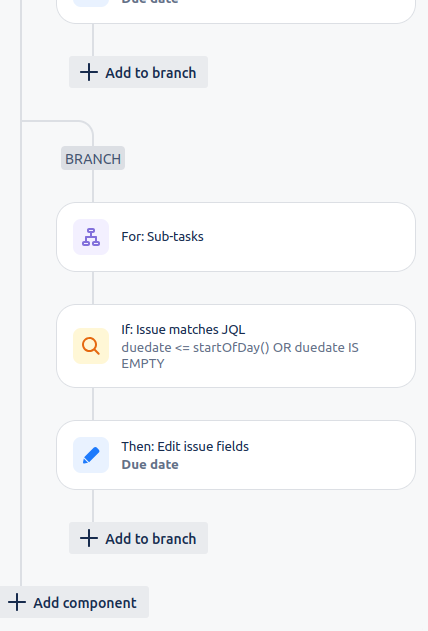Screen dimensions: 428x631
Task: Click the For: Sub-tasks title text
Action: (163, 237)
